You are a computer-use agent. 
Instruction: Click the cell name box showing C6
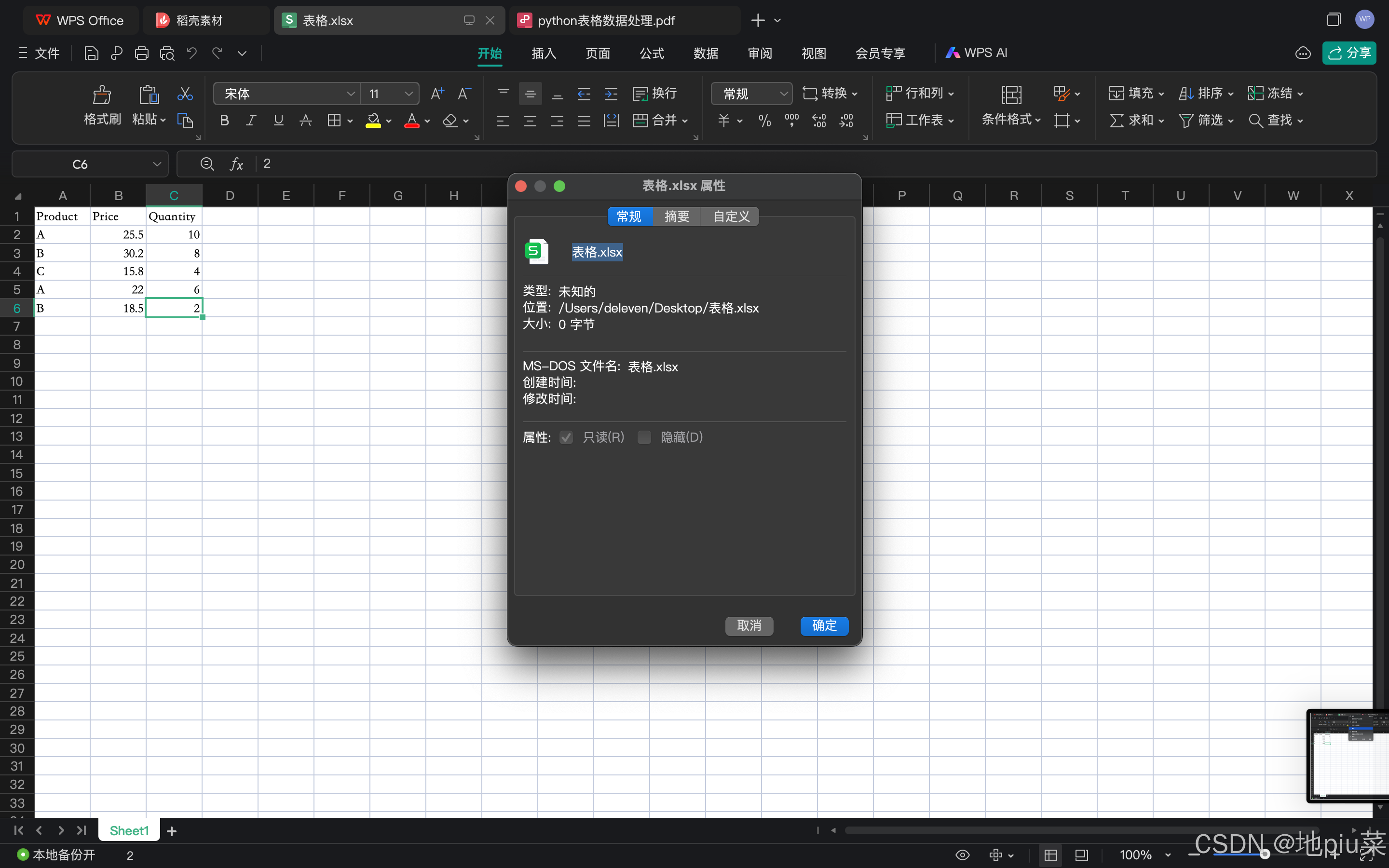pos(81,164)
